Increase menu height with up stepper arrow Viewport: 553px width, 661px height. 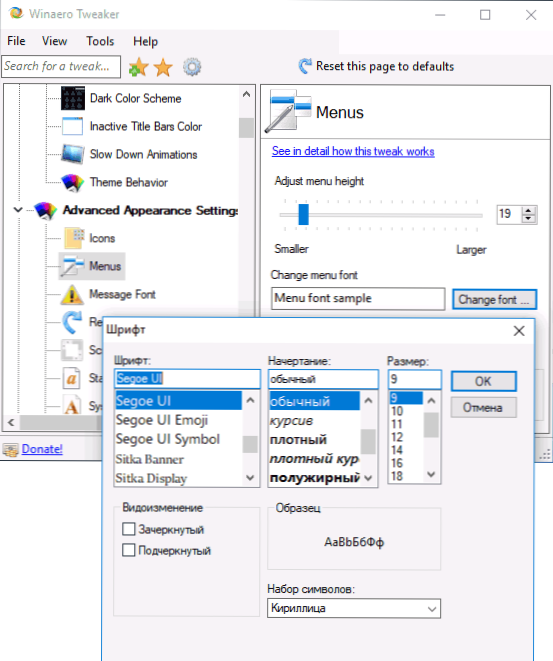coord(528,211)
